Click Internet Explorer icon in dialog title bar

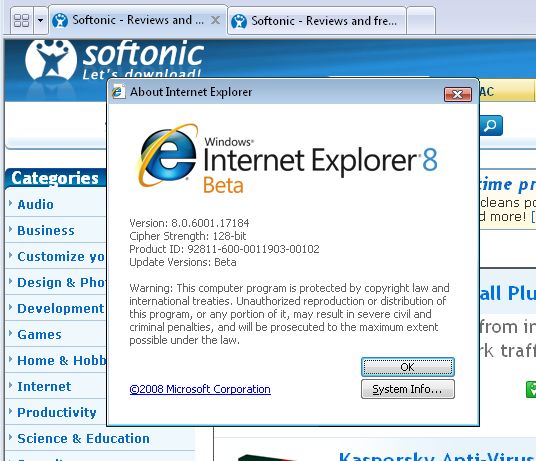click(x=118, y=92)
